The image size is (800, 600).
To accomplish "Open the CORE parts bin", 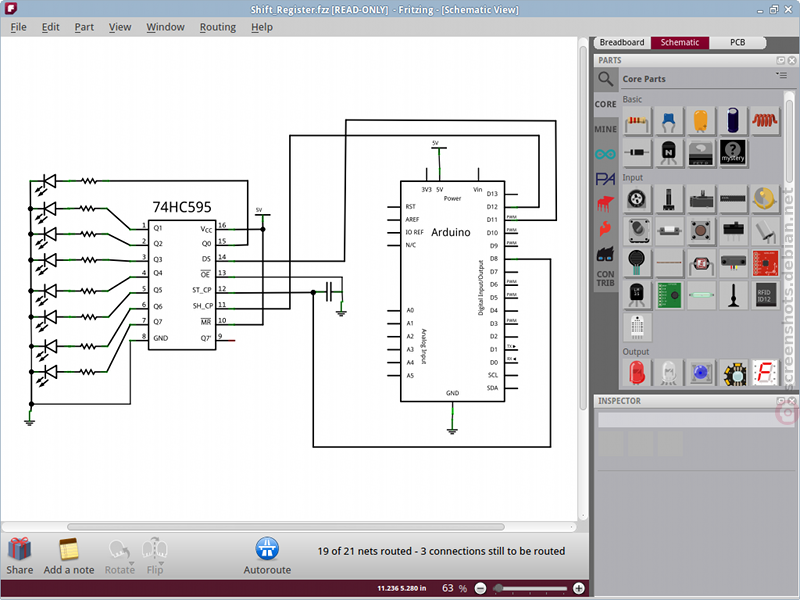I will pyautogui.click(x=606, y=104).
